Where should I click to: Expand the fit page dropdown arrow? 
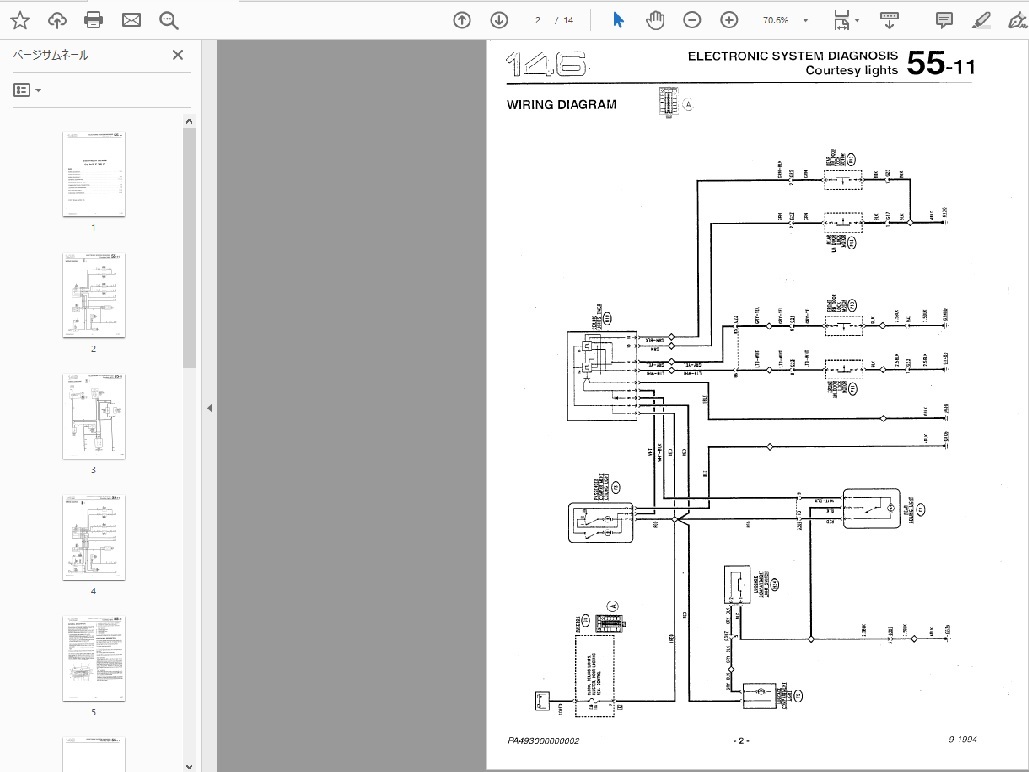click(x=857, y=20)
